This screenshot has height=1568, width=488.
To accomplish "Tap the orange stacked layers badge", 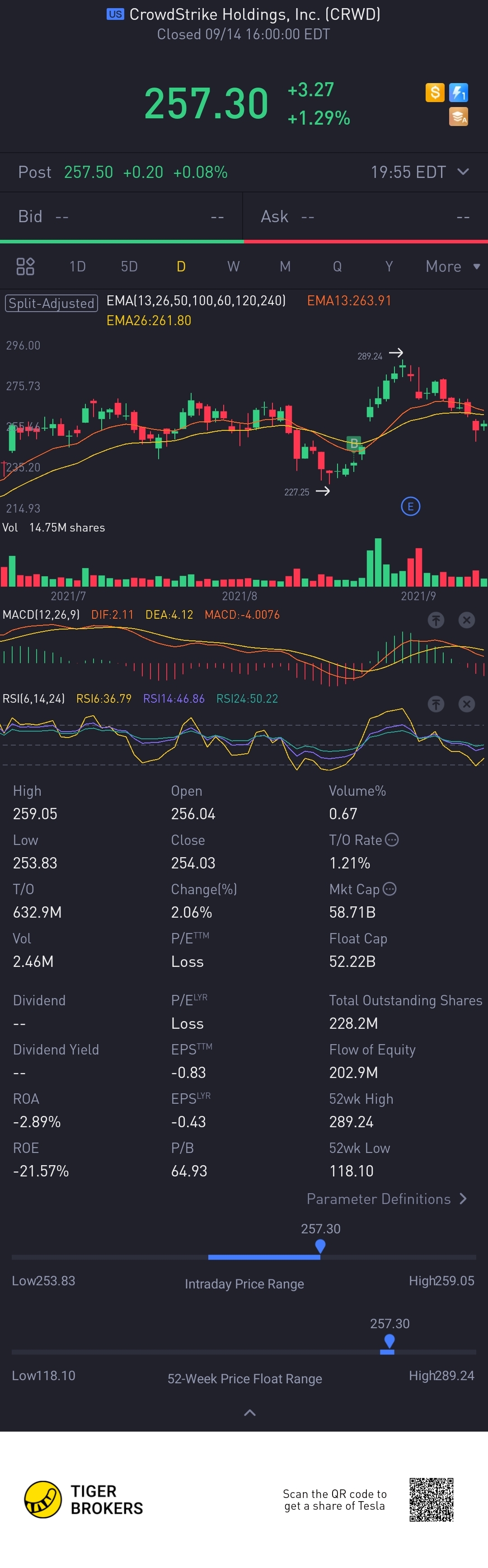I will pos(458,116).
